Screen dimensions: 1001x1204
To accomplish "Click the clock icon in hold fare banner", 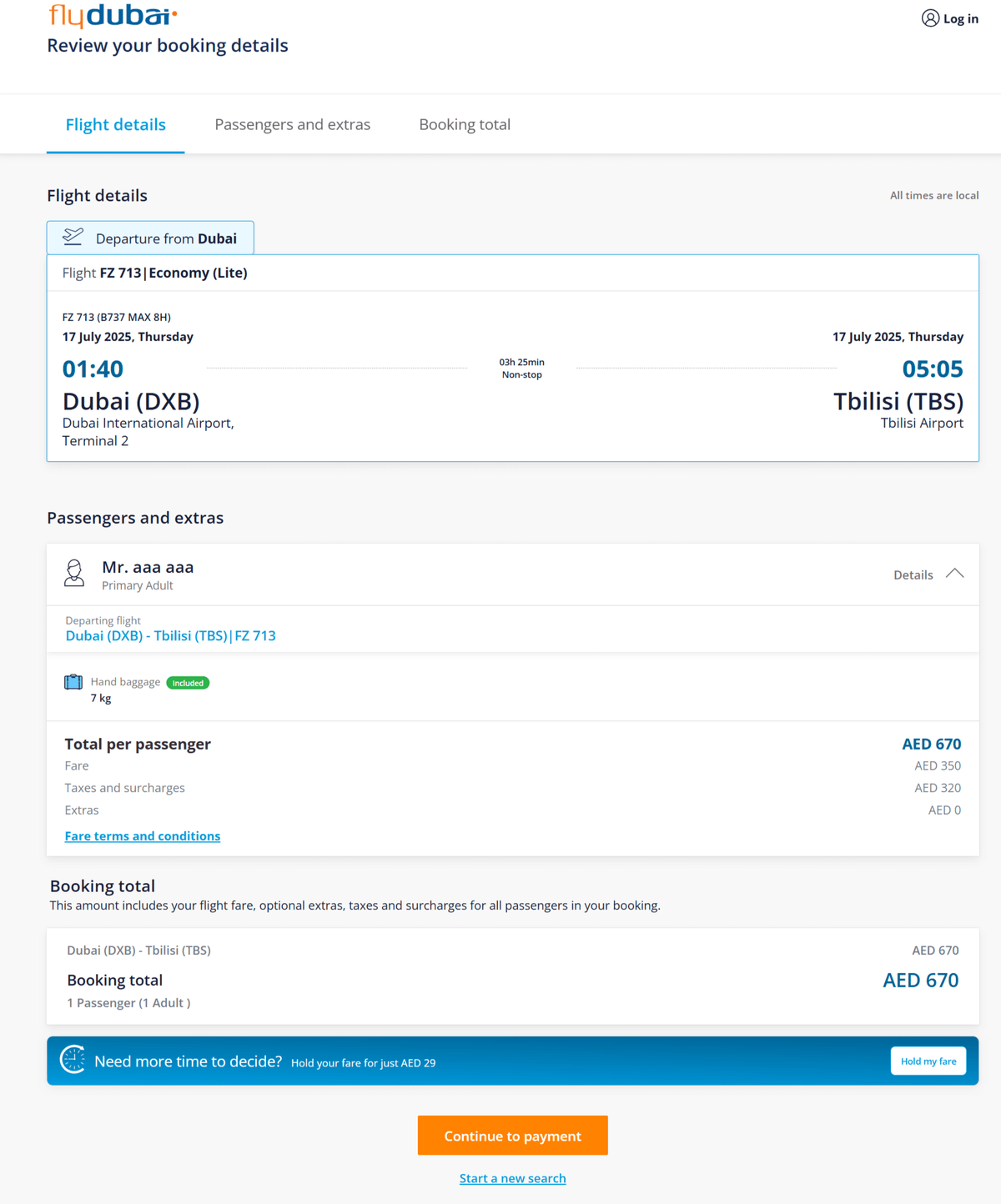I will point(73,1060).
